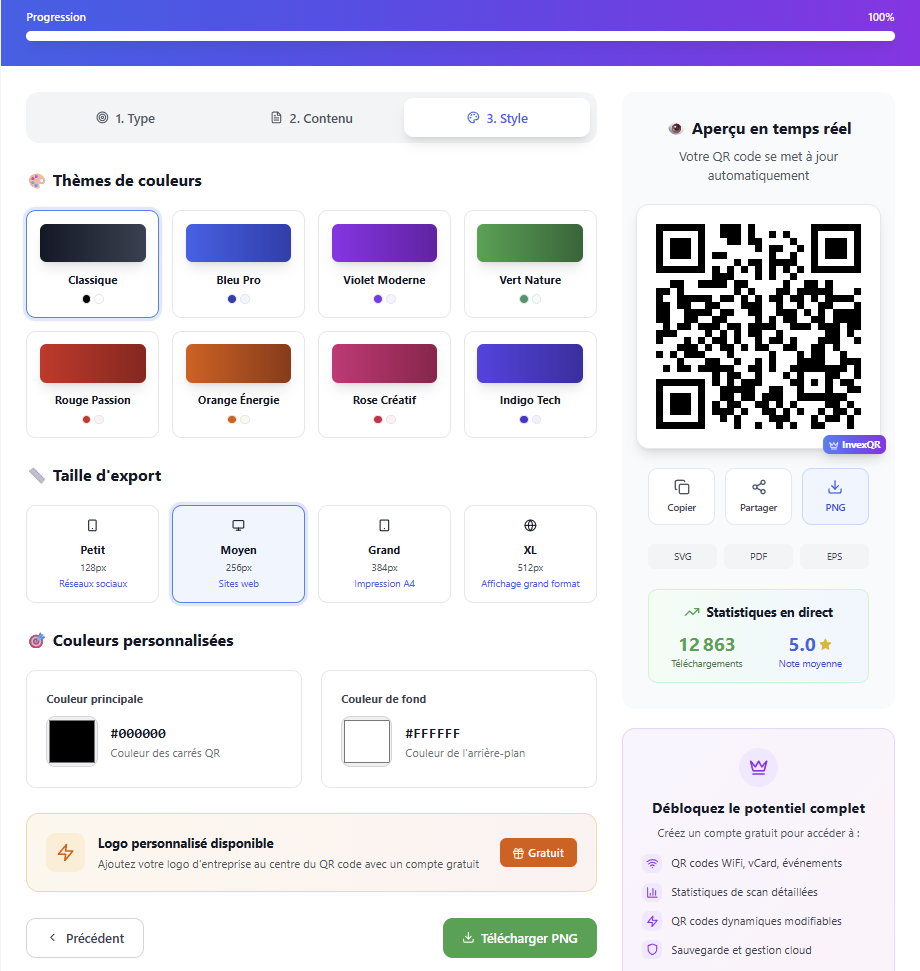Click the InvexQR badge on preview
The width and height of the screenshot is (920, 971).
tap(854, 445)
